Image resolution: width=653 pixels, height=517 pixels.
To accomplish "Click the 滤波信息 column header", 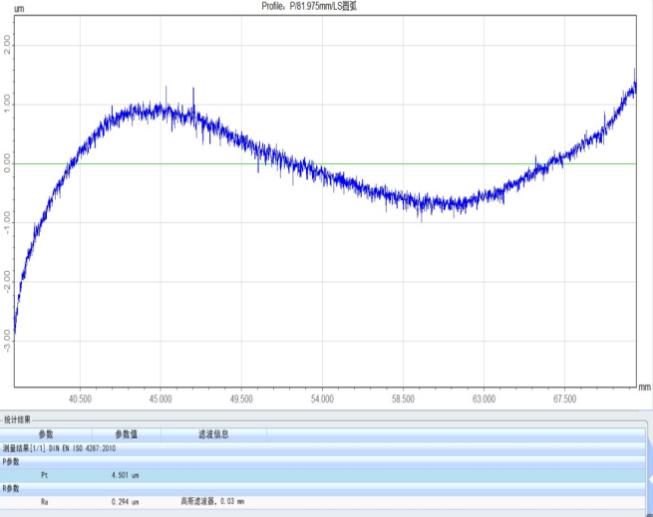I will coord(213,435).
